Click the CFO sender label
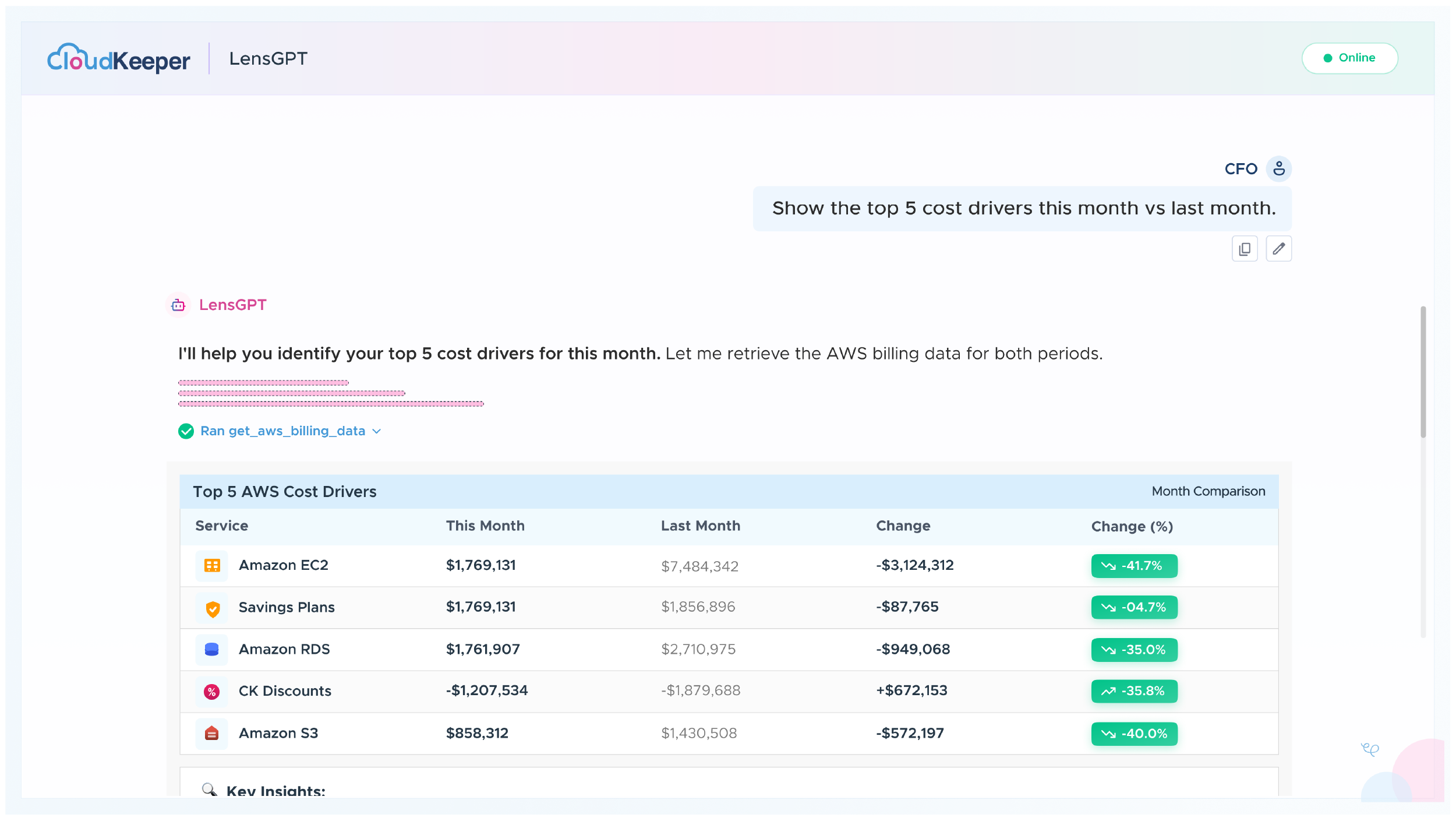 pos(1241,169)
